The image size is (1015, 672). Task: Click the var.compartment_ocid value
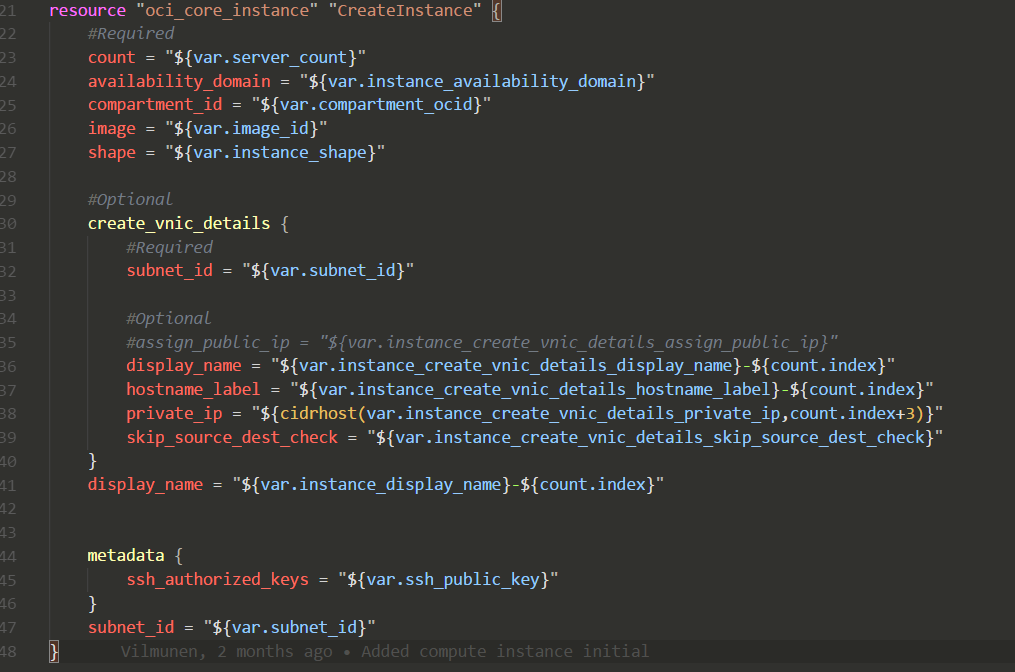click(x=376, y=104)
